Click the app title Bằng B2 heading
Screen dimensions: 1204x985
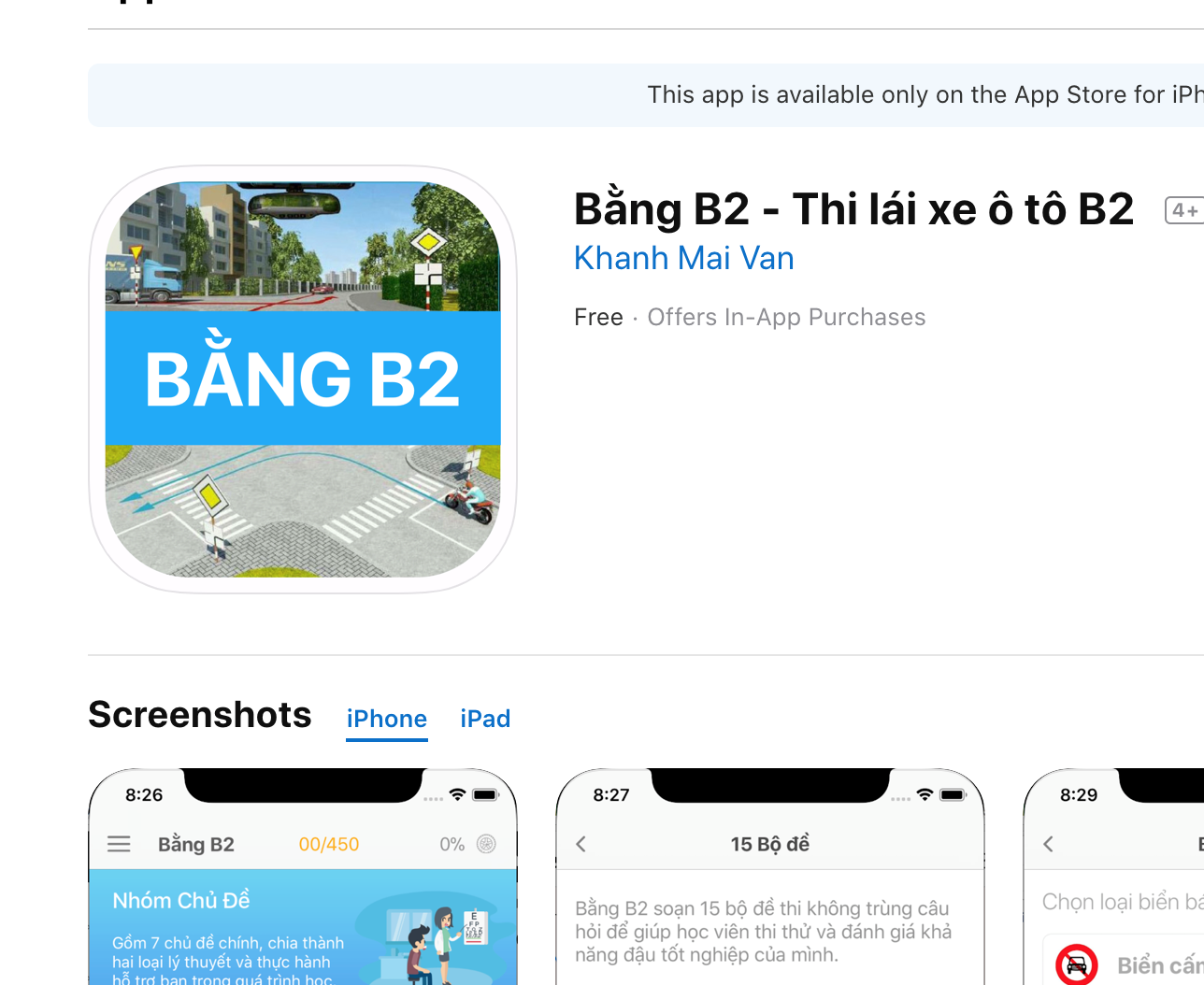click(x=853, y=209)
